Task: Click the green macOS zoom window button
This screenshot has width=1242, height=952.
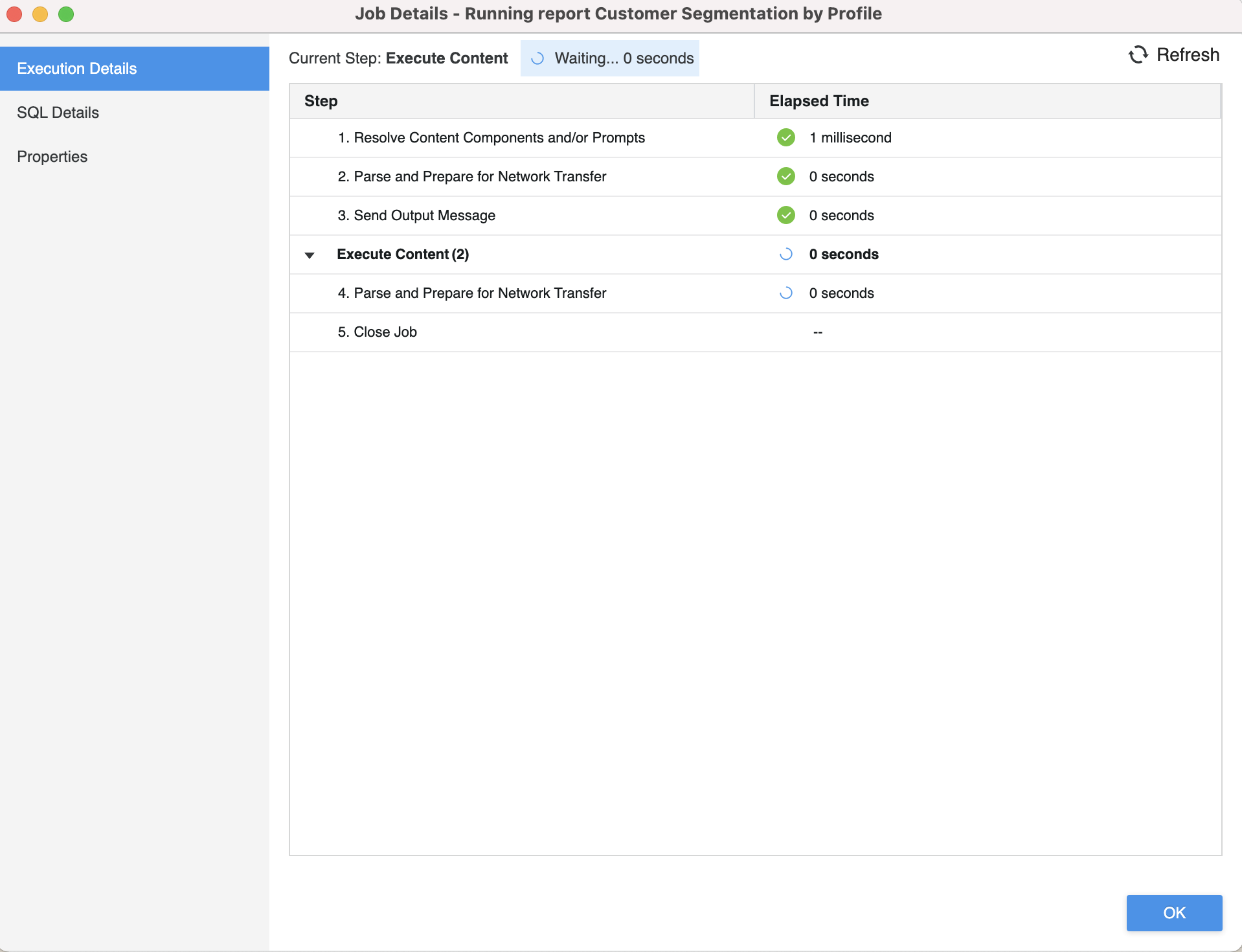Action: [x=66, y=14]
